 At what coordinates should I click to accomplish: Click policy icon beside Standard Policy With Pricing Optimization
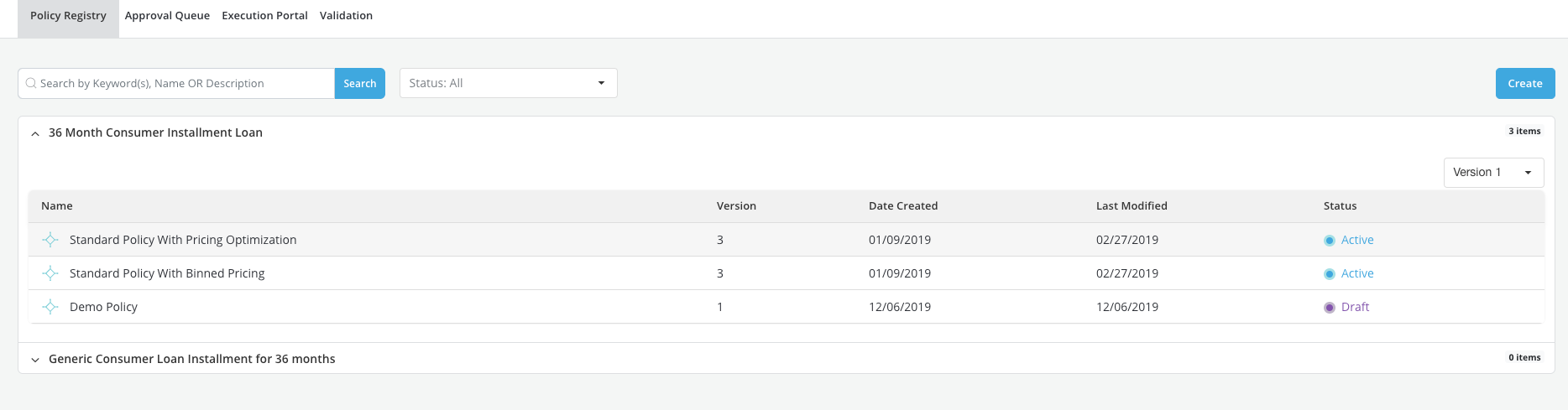click(x=50, y=240)
